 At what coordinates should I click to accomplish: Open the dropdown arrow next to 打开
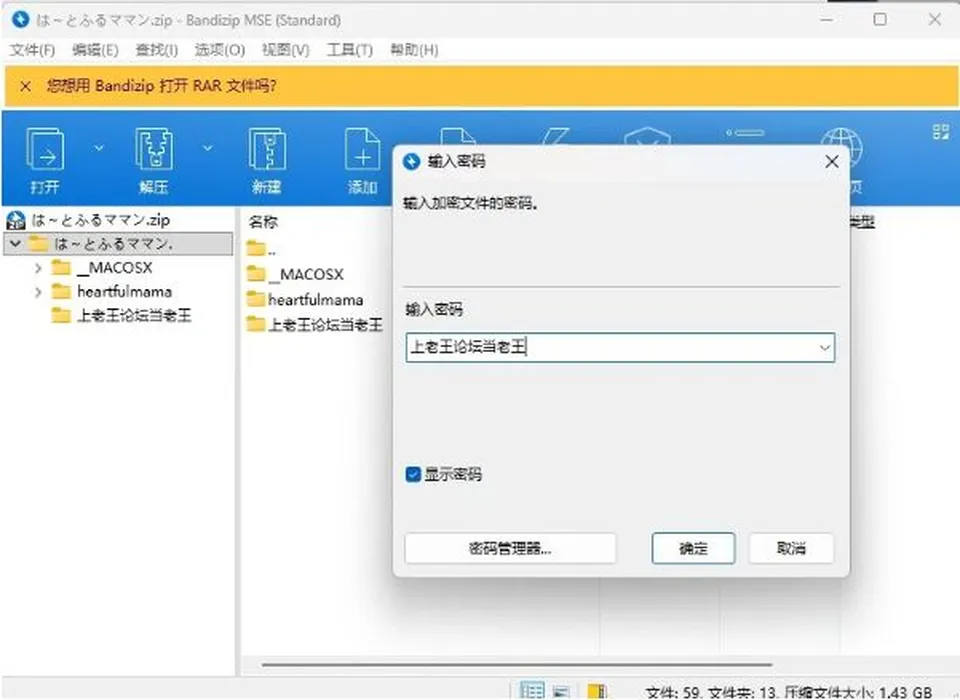(99, 148)
